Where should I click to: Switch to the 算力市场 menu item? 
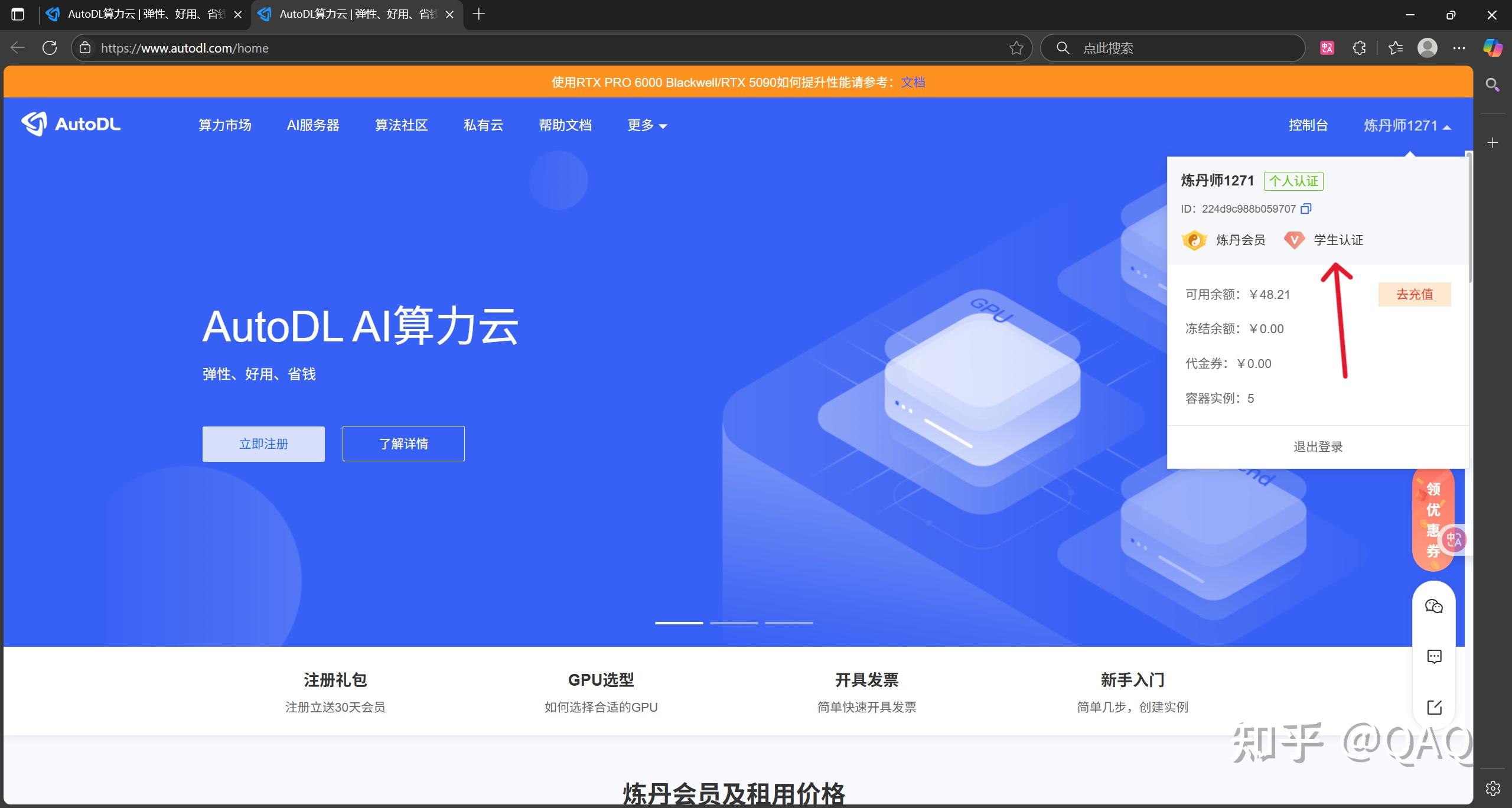point(224,125)
